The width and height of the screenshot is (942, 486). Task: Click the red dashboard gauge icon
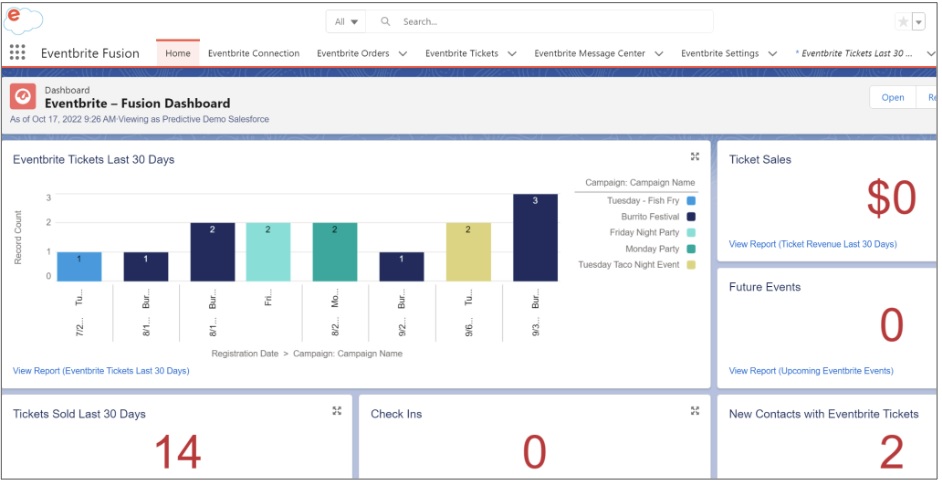click(23, 96)
